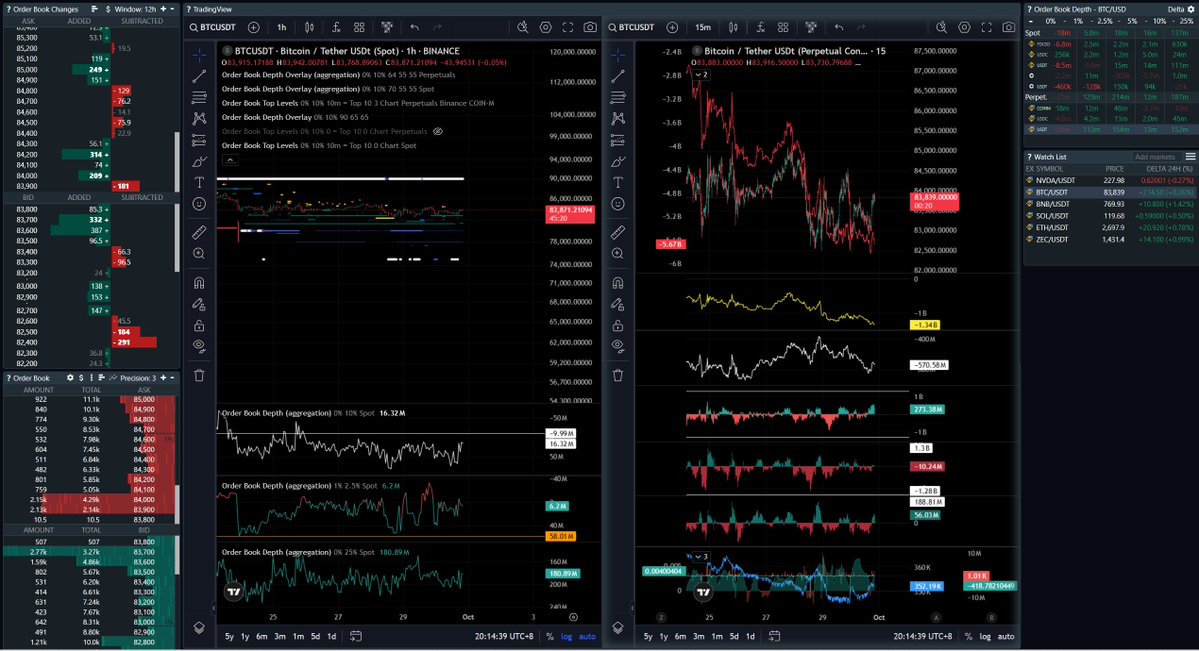Click the trash remove-objects icon in left chart
The width and height of the screenshot is (1199, 651).
coord(199,376)
